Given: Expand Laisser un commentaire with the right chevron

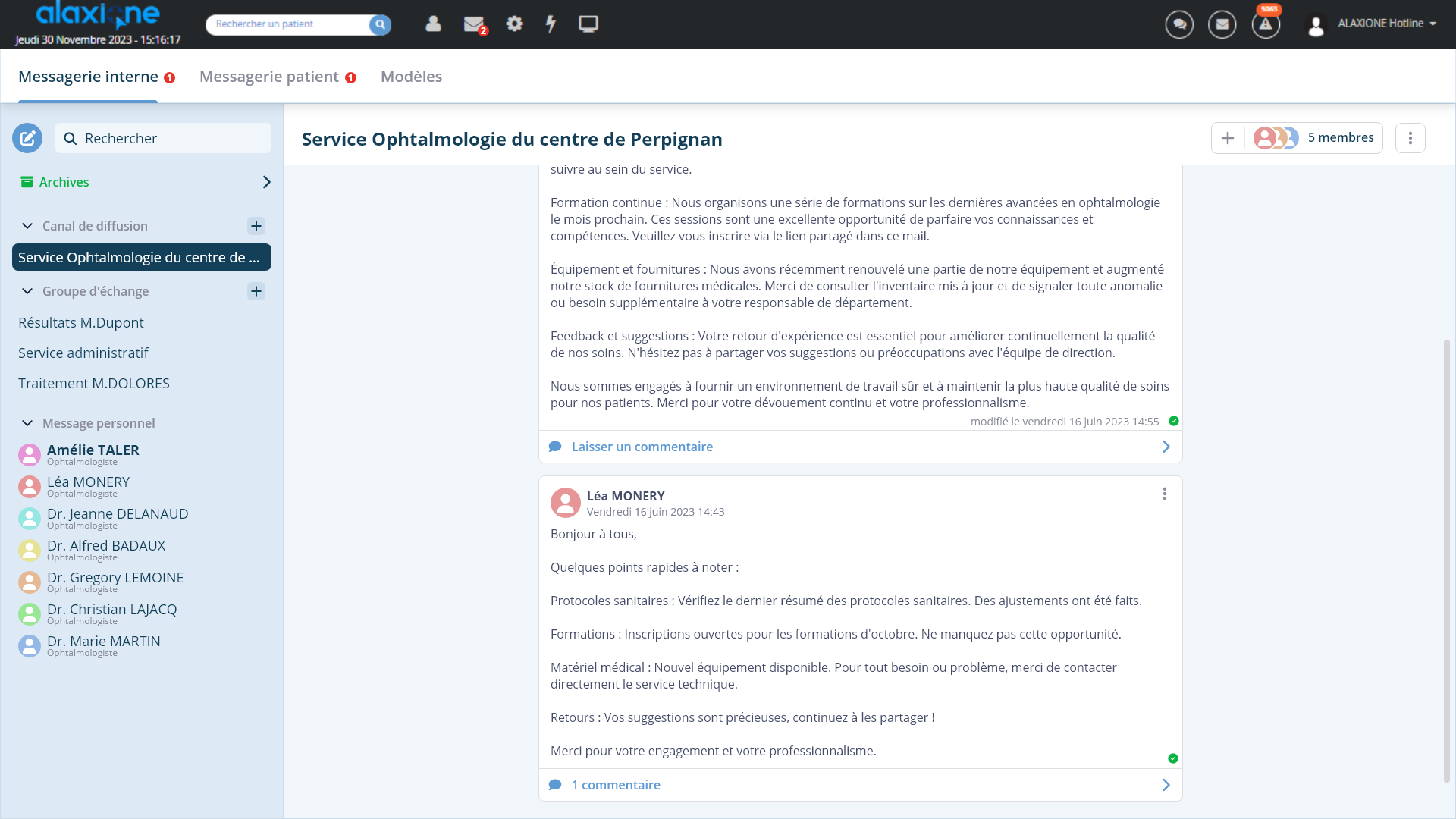Looking at the screenshot, I should click(1166, 447).
